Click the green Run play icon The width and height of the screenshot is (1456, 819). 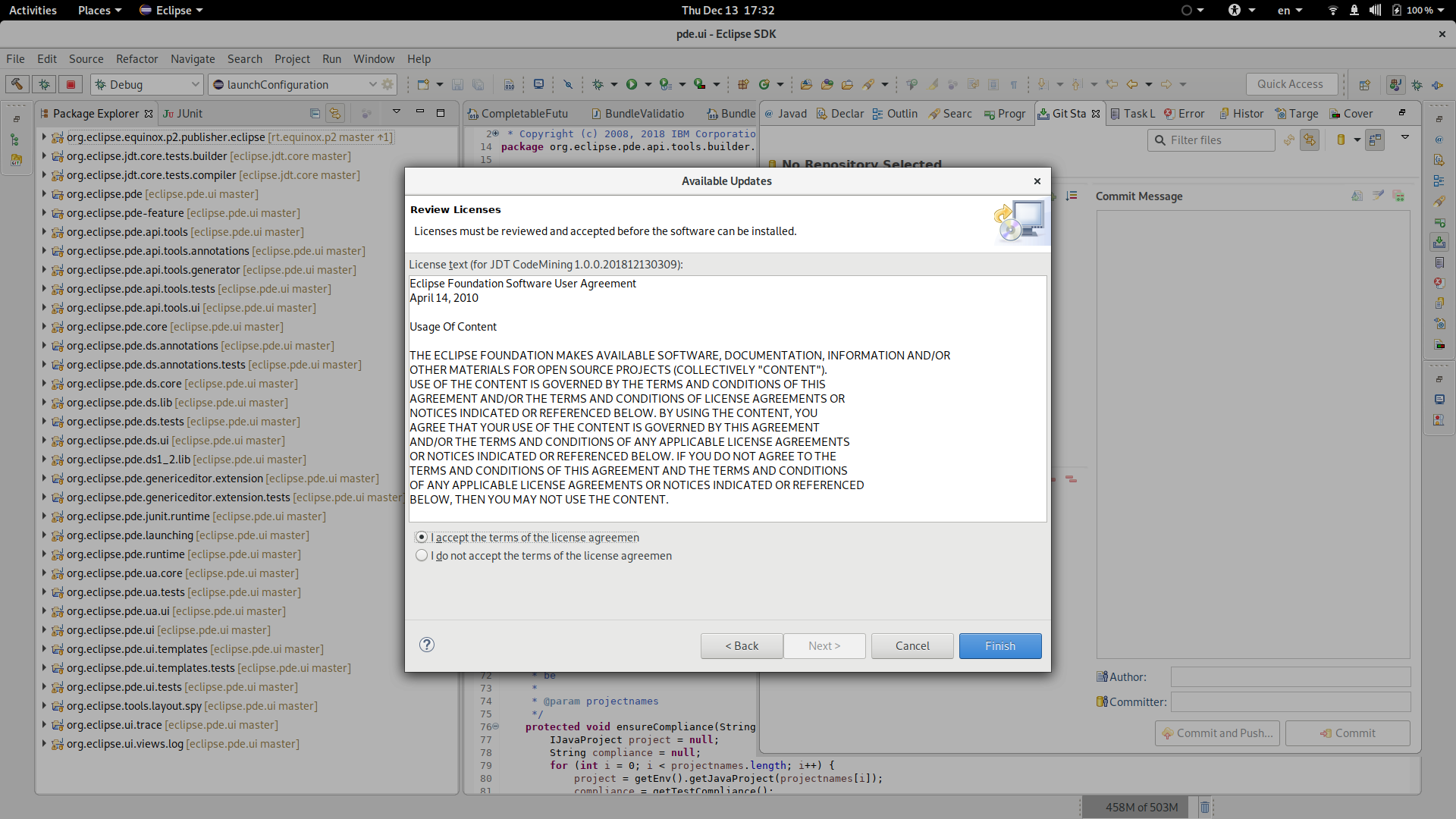point(631,84)
